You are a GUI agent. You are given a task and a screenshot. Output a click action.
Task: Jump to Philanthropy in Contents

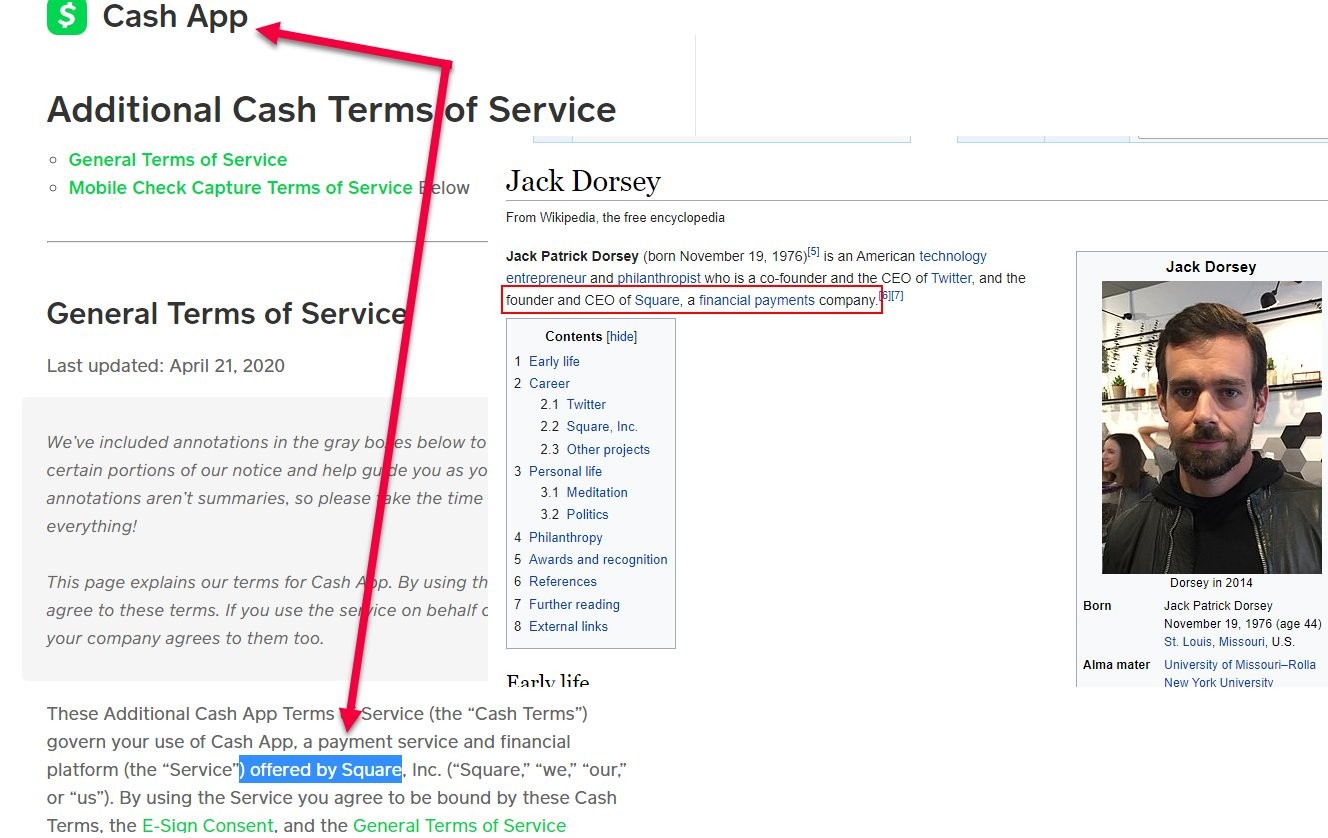click(x=565, y=538)
